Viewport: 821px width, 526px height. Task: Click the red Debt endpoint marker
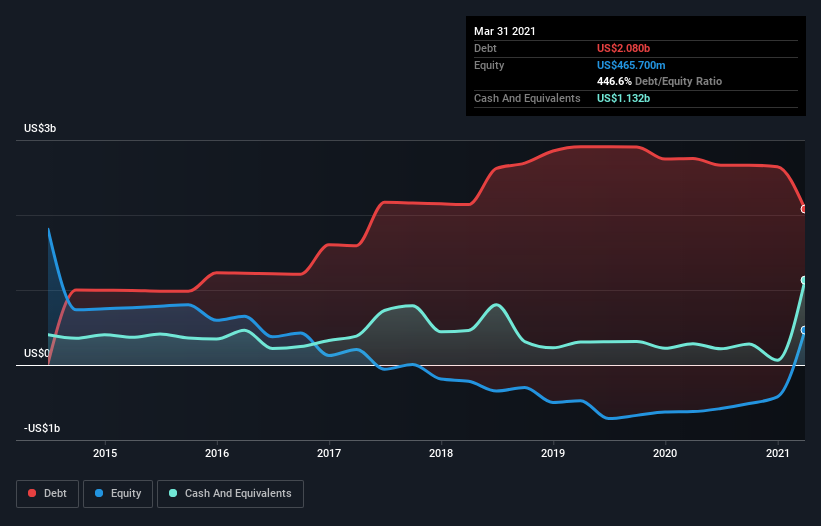(804, 209)
